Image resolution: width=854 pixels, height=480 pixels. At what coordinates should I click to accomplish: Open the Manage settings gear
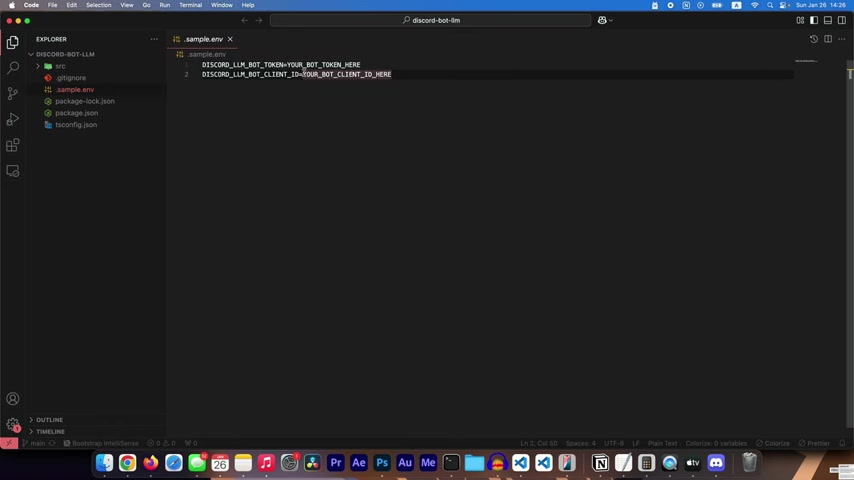[x=13, y=424]
